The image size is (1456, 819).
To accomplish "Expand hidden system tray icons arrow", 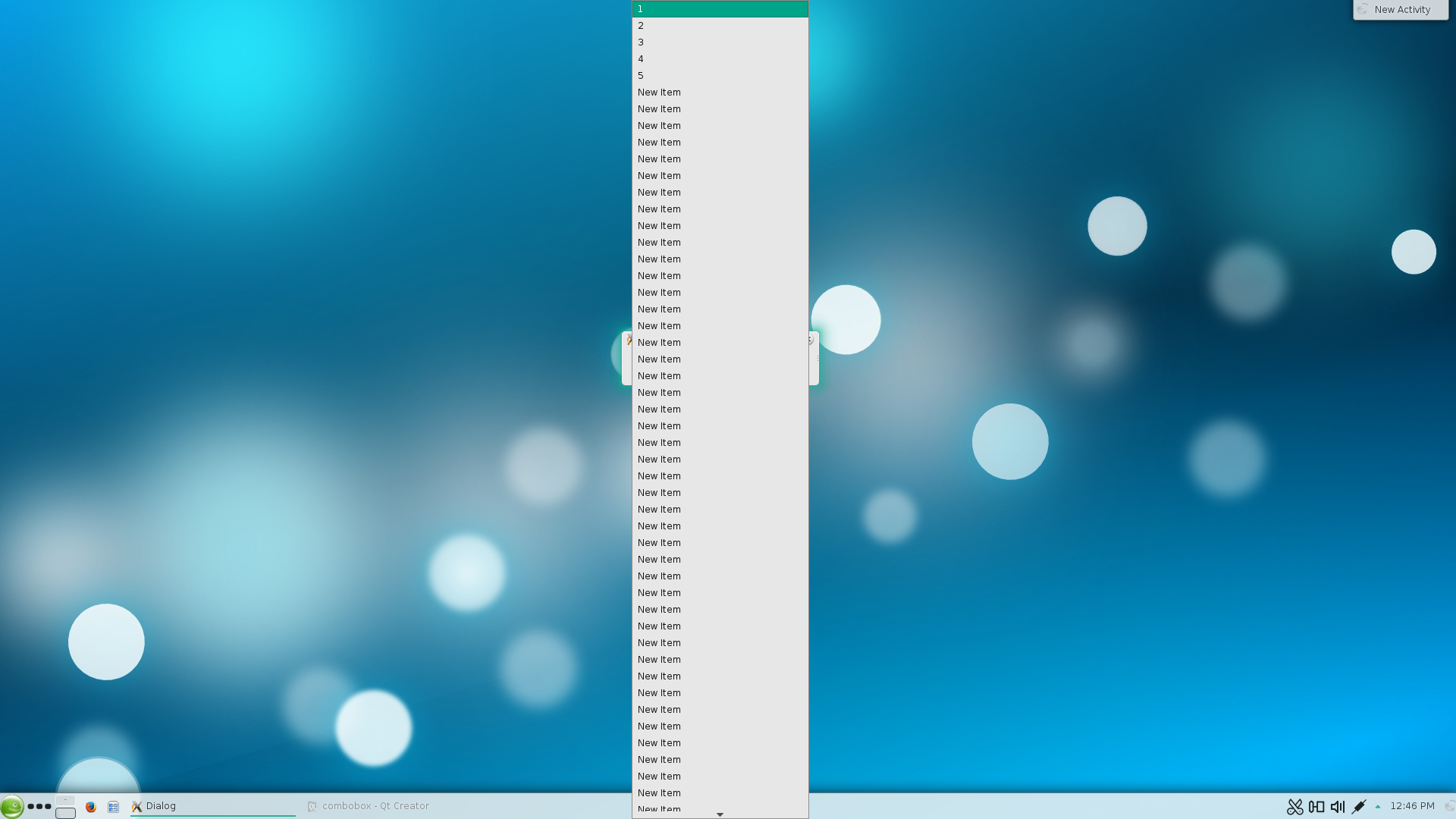I will tap(1378, 807).
